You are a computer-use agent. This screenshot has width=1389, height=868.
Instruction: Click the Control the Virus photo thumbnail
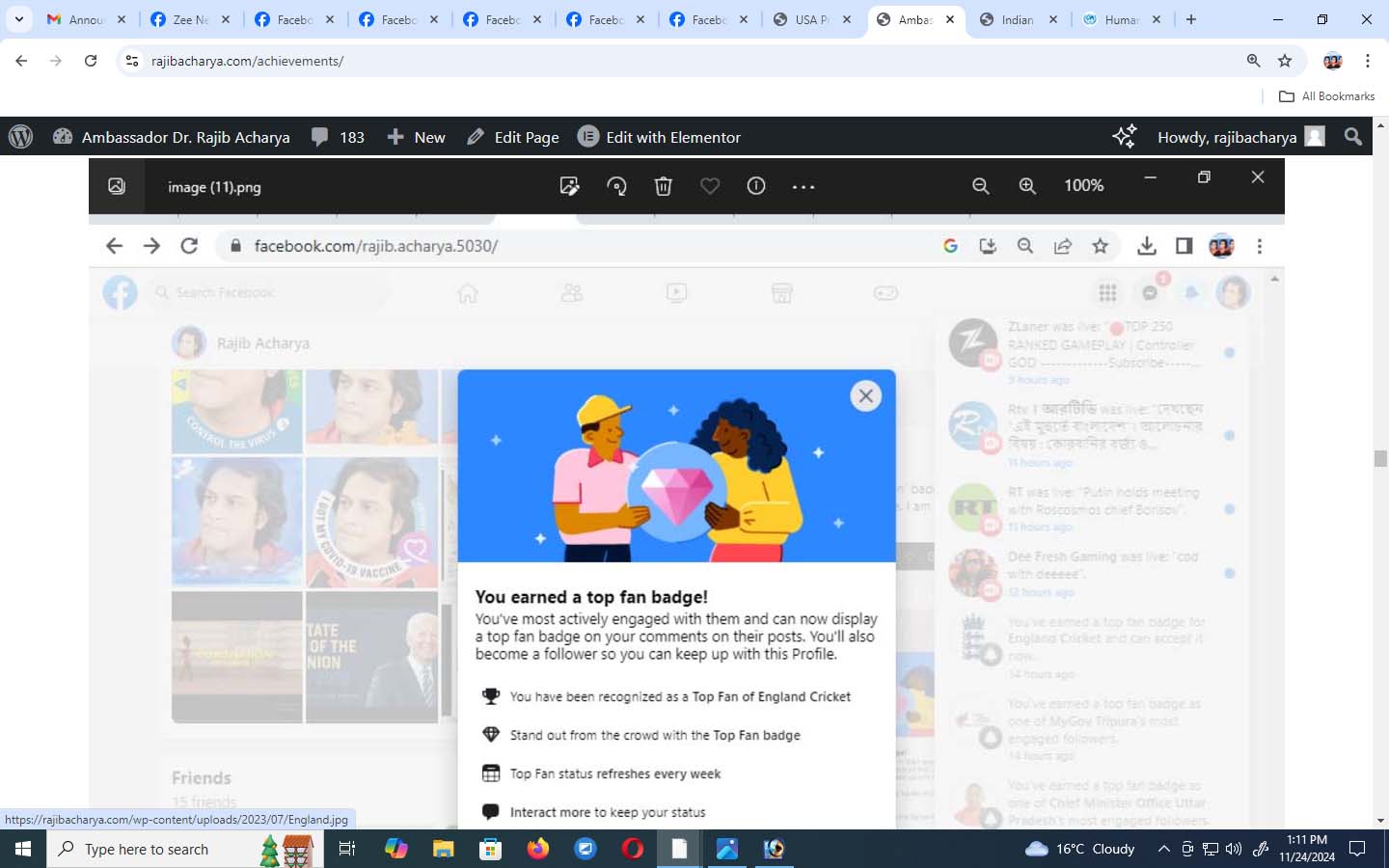[x=237, y=411]
